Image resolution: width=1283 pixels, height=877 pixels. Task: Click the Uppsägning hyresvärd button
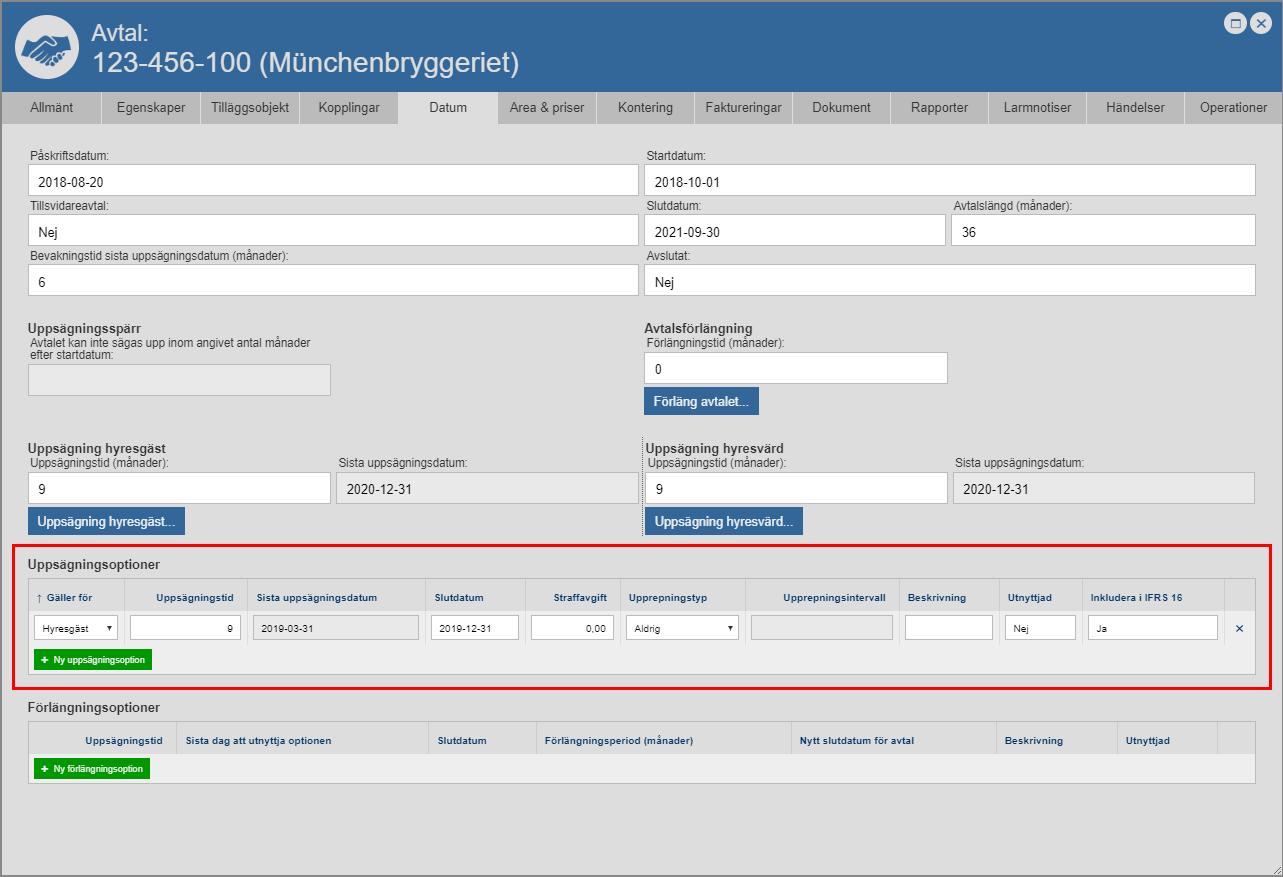pyautogui.click(x=723, y=521)
